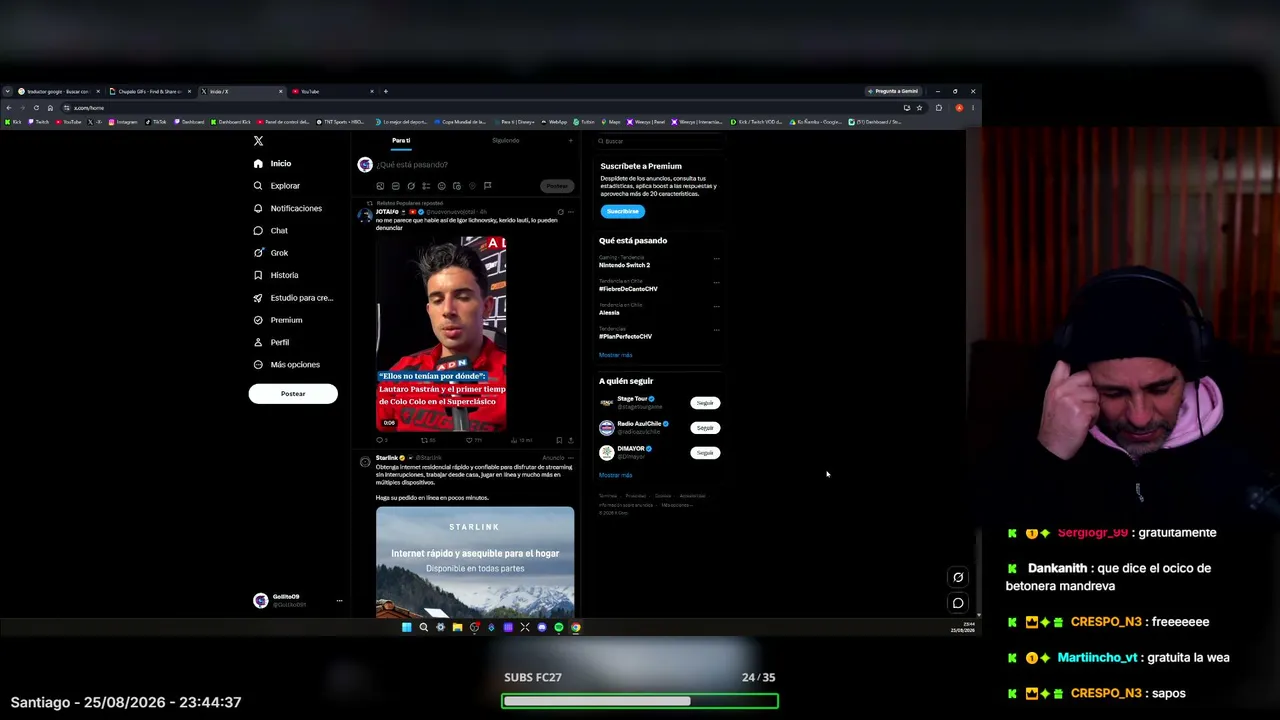This screenshot has height=720, width=1280.
Task: Open Golito09 account menu dots
Action: point(339,601)
